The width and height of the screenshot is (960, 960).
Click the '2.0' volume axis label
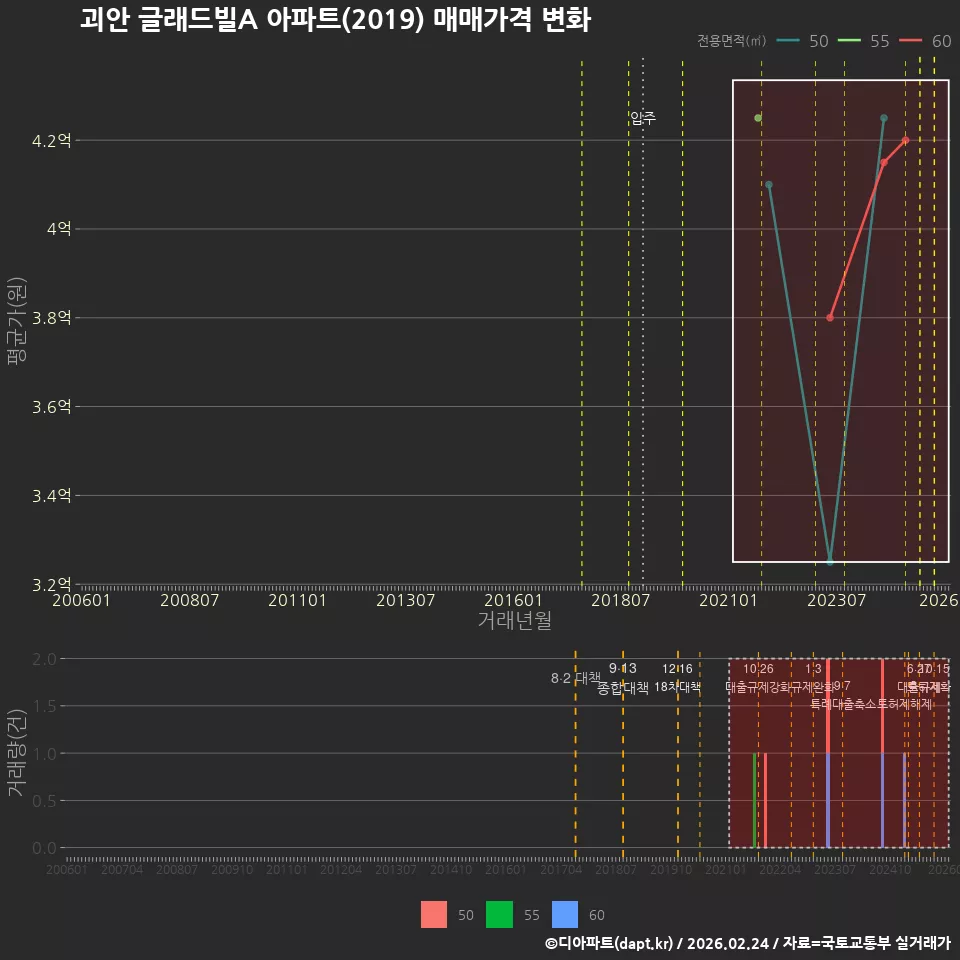click(x=44, y=659)
